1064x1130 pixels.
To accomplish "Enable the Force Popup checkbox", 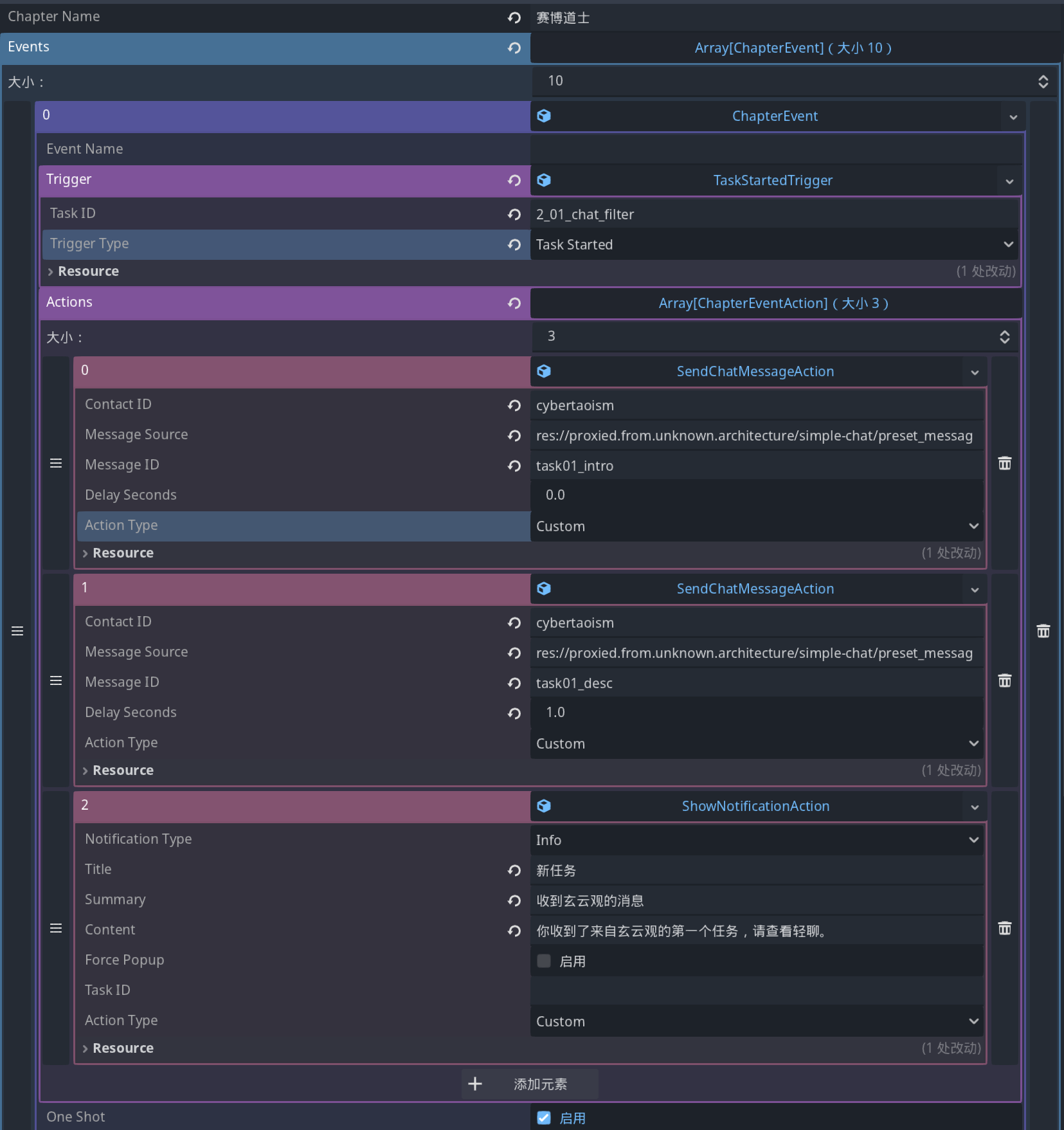I will pyautogui.click(x=544, y=961).
